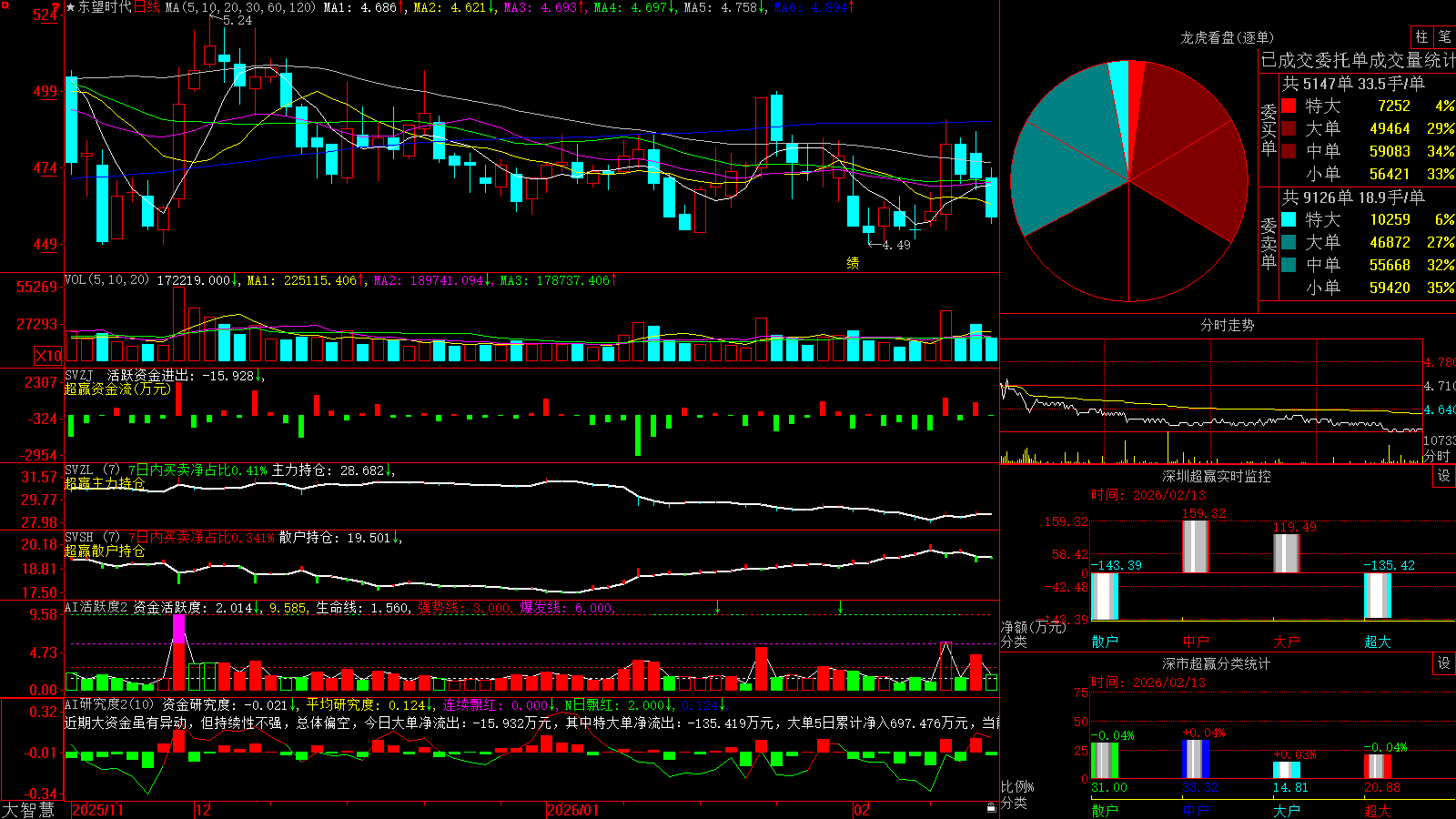Screen dimensions: 1456x819
Task: Click the 超赢主力持仓 label
Action: pyautogui.click(x=105, y=483)
